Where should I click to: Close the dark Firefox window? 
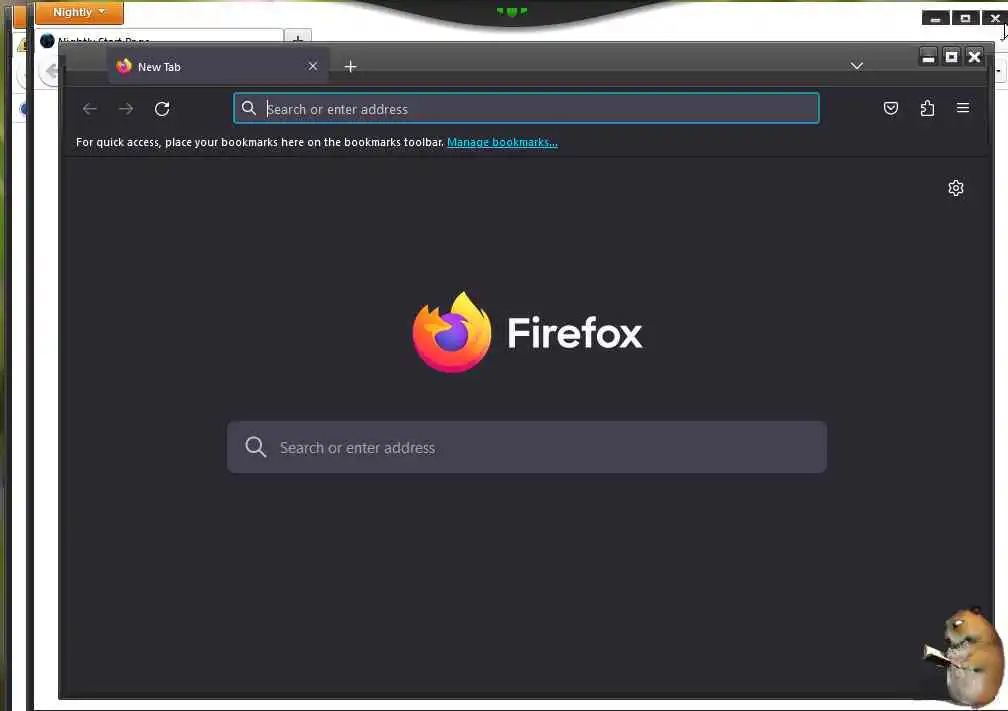pyautogui.click(x=975, y=57)
